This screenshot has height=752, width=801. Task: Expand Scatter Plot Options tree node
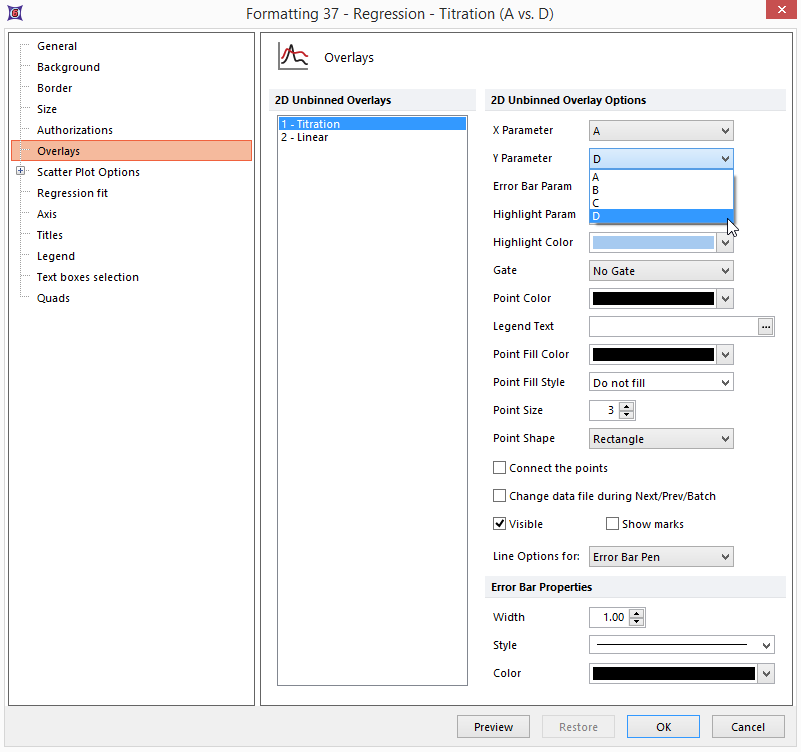click(21, 172)
